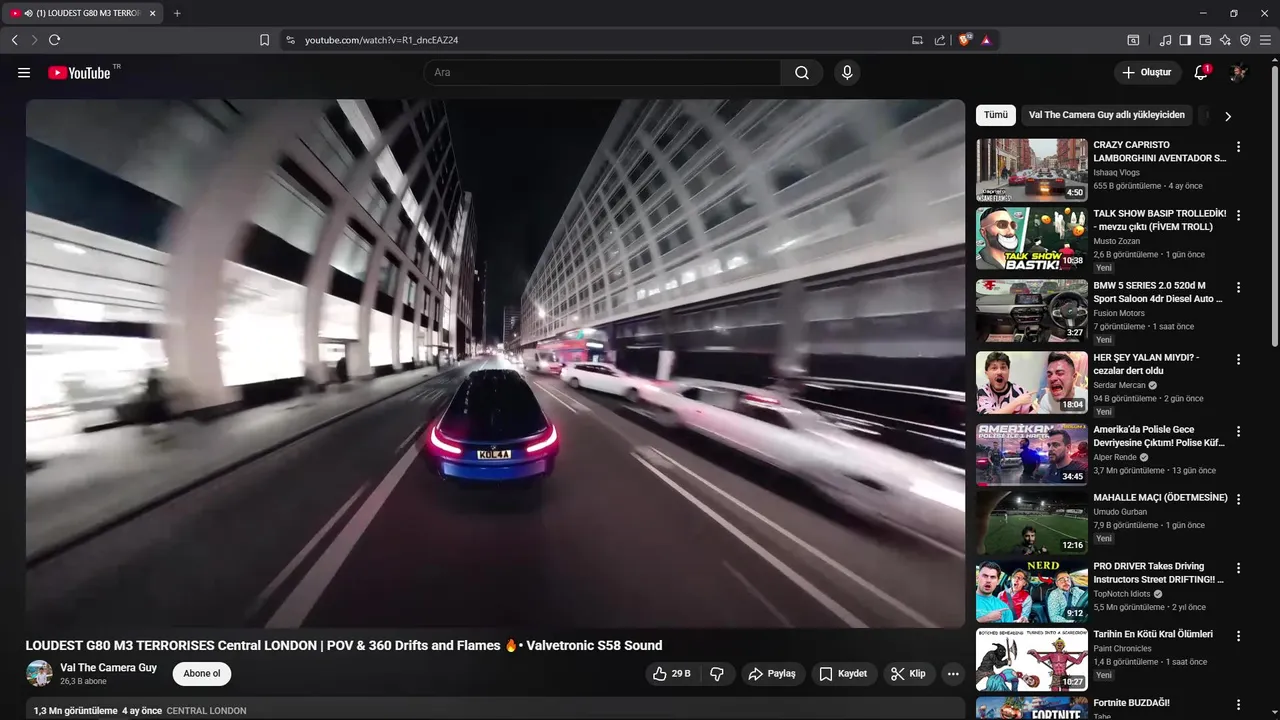Create a clip with Klip button
Screen dimensions: 1280x720
point(909,674)
